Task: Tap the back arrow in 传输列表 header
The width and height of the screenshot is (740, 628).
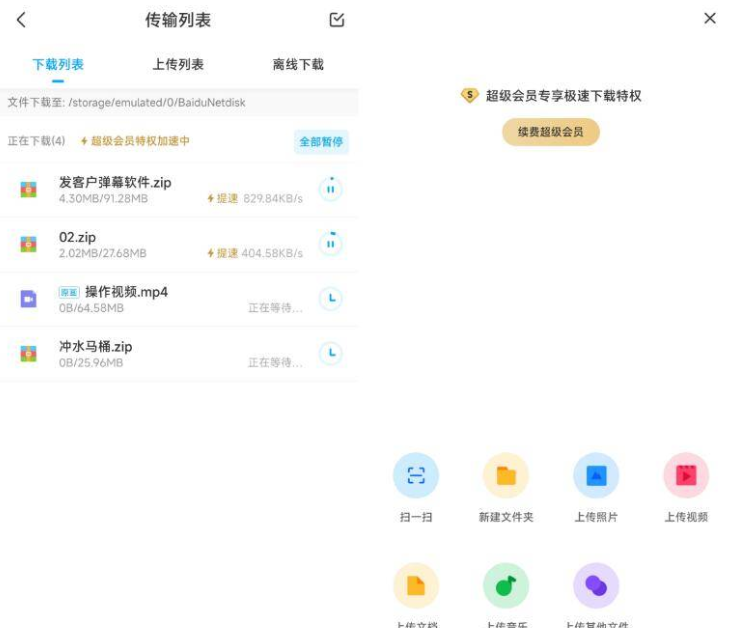Action: [21, 20]
